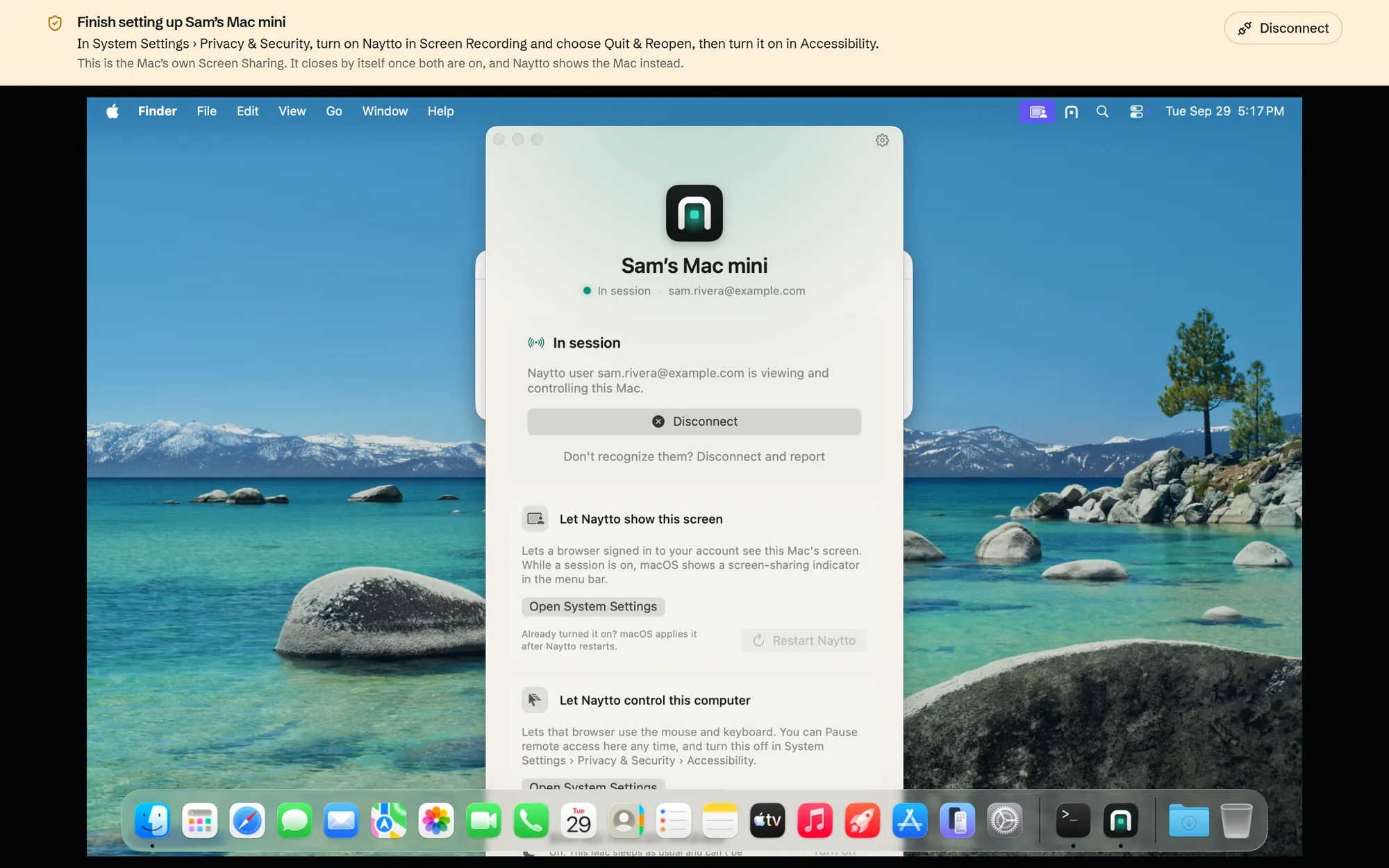1389x868 pixels.
Task: Open App Store from the Dock
Action: pyautogui.click(x=910, y=821)
